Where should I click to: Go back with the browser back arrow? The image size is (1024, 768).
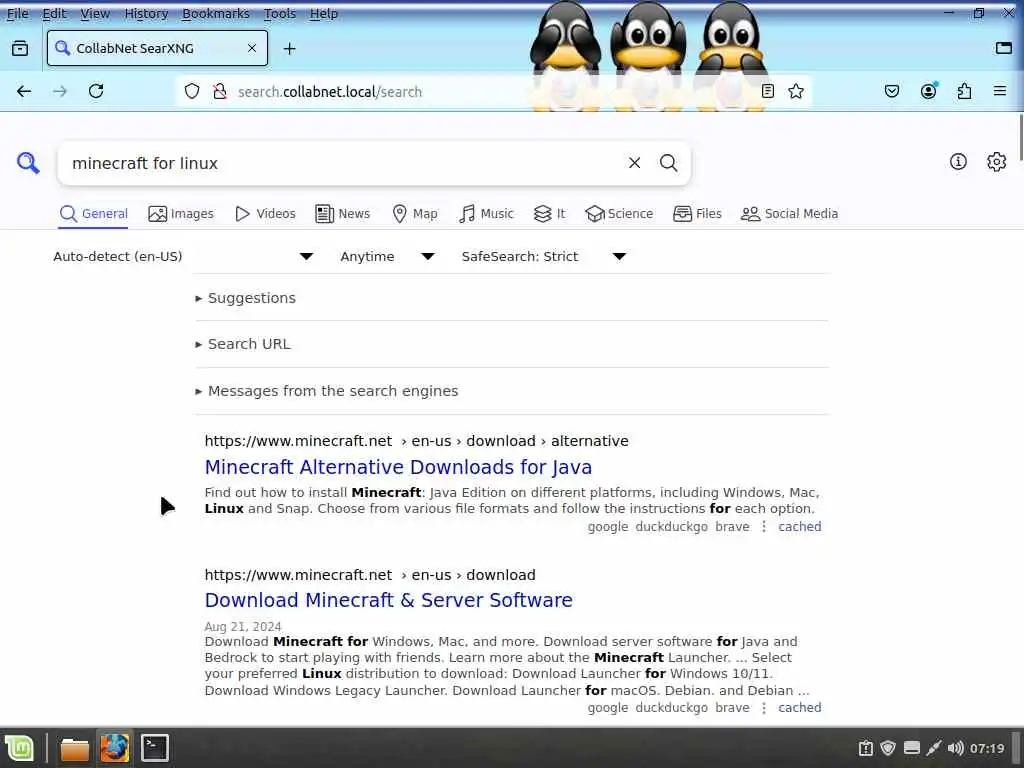24,91
